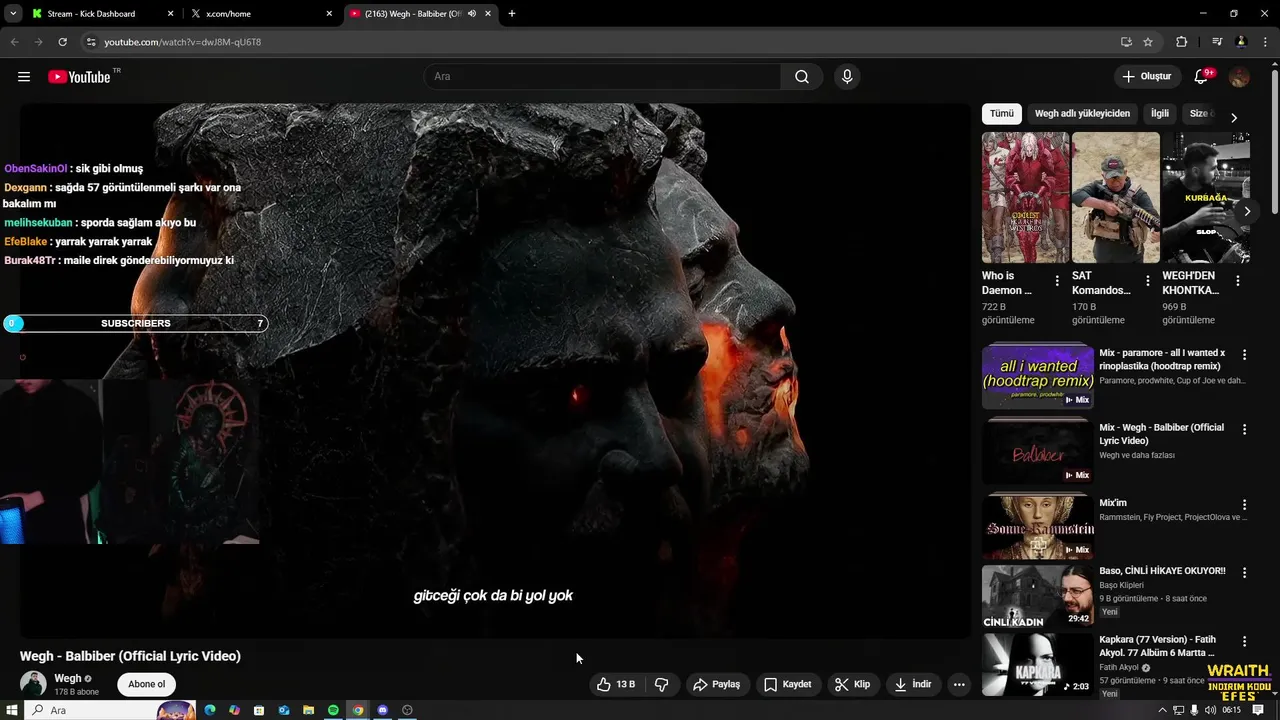Open options for 'SAT Komandos' video
The width and height of the screenshot is (1280, 720).
1147,281
